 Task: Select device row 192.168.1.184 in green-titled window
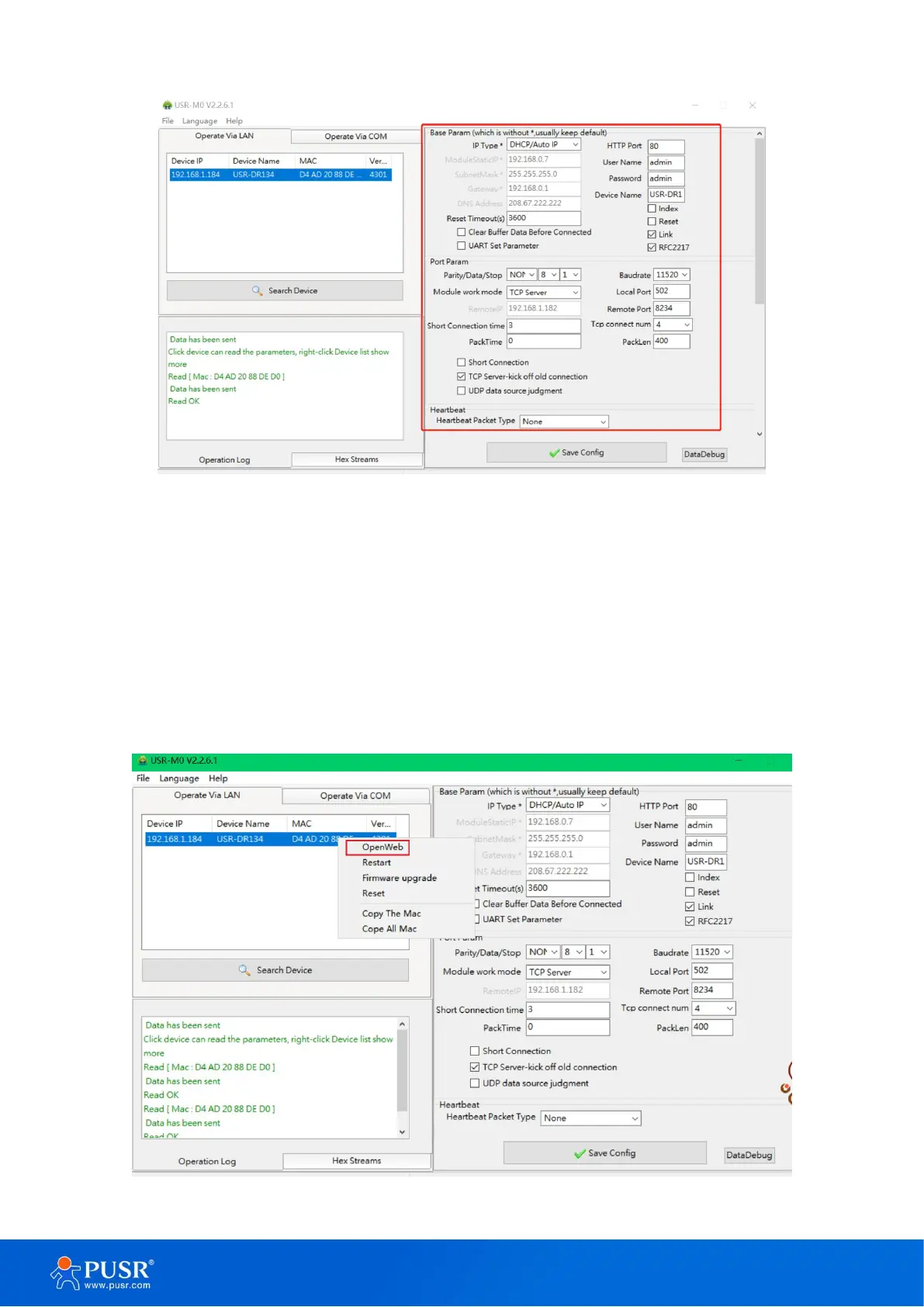tap(271, 839)
